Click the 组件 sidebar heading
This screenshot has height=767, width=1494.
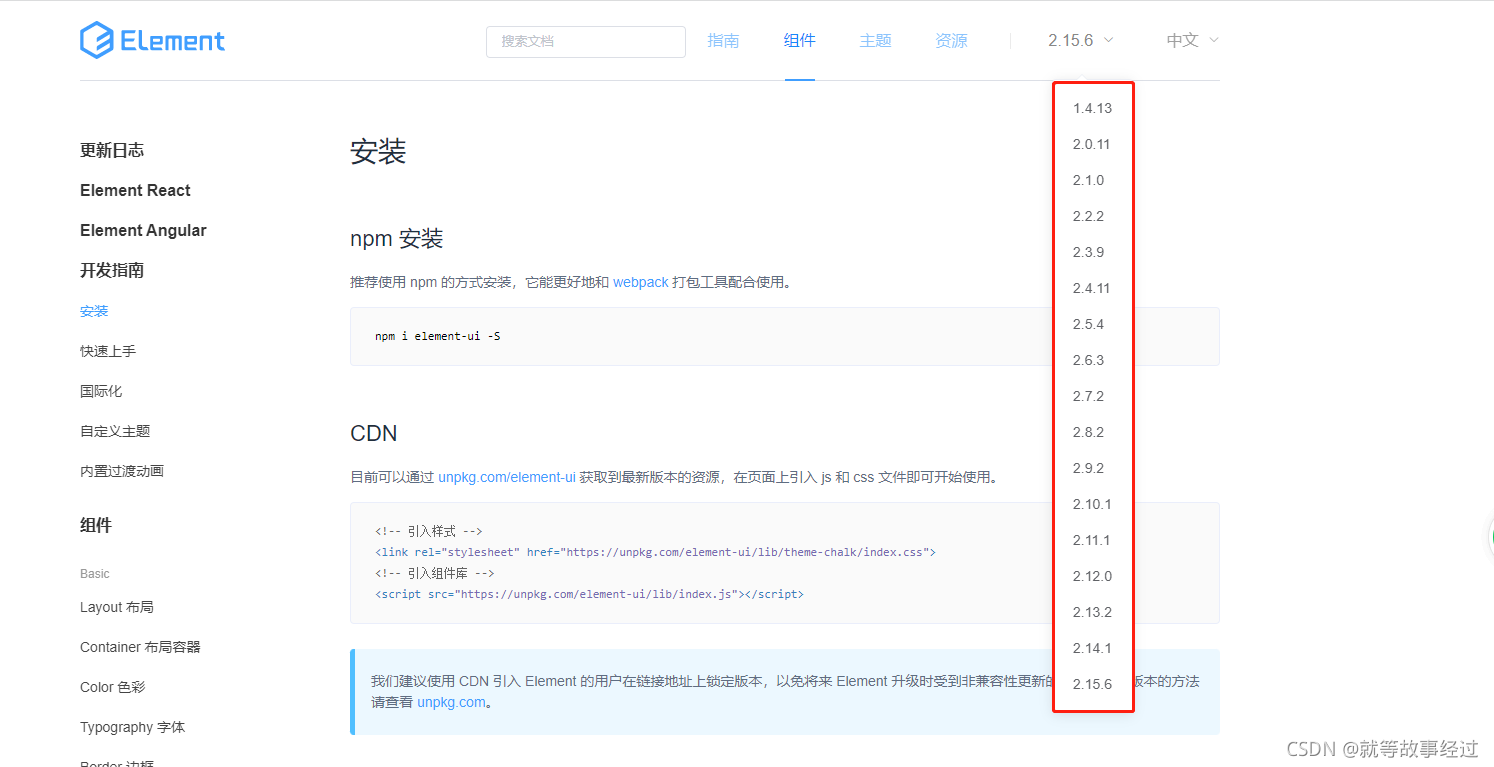pyautogui.click(x=96, y=525)
